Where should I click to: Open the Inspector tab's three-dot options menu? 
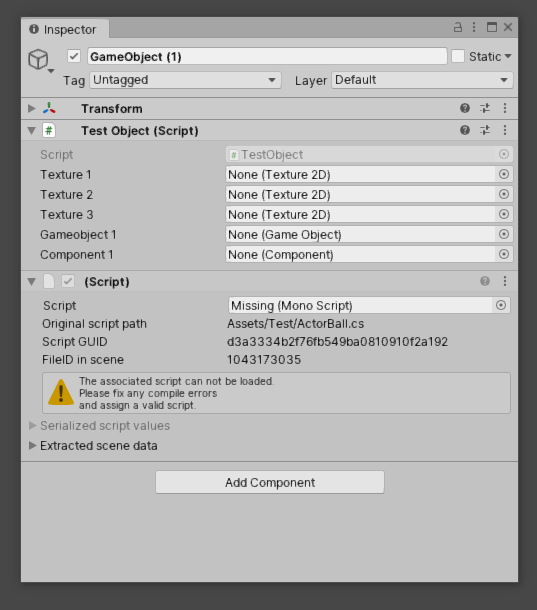pos(474,27)
